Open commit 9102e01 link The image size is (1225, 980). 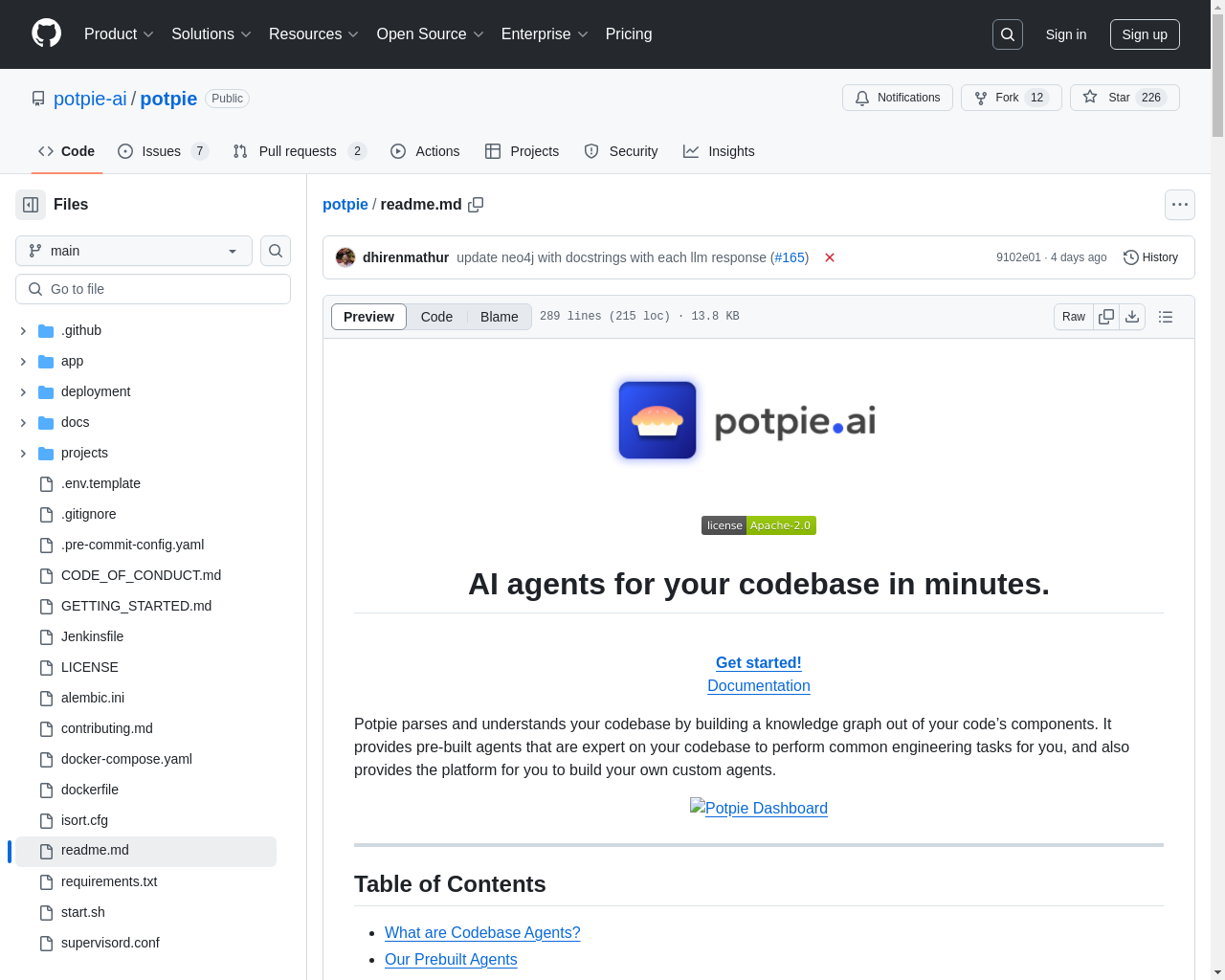(1018, 257)
